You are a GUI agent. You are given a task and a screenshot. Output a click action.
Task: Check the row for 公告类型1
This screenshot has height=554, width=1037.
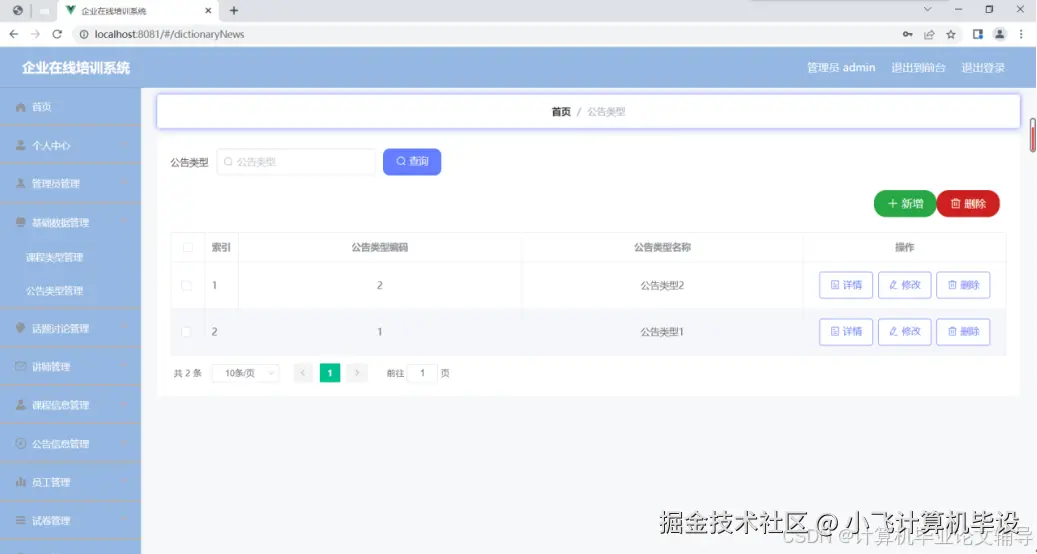click(187, 332)
